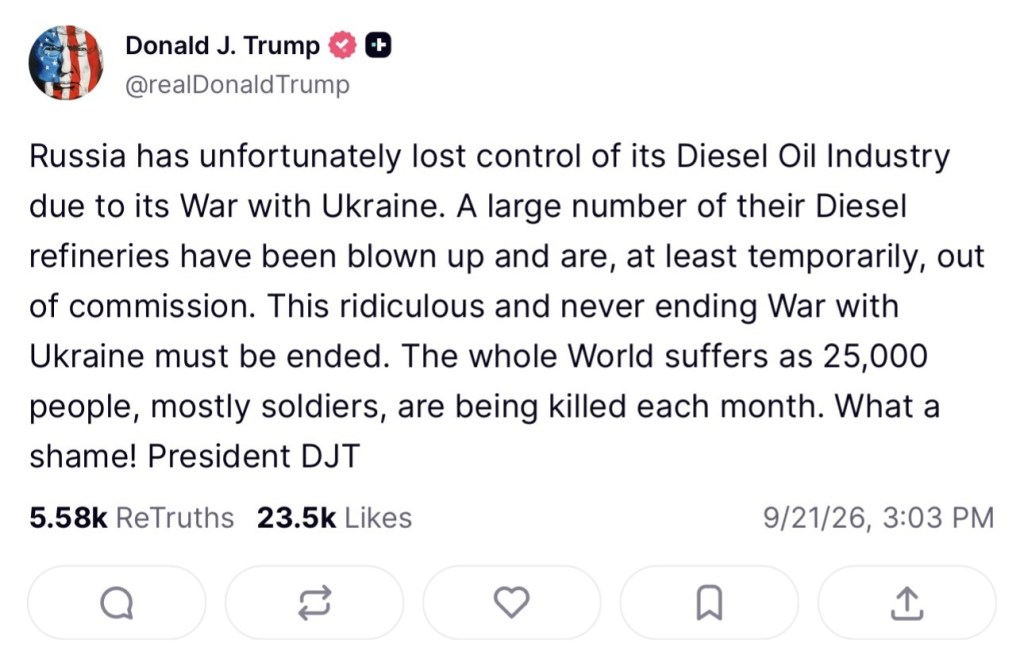
Task: Click 'Diesel Oil Industry' in first line
Action: pyautogui.click(x=812, y=157)
